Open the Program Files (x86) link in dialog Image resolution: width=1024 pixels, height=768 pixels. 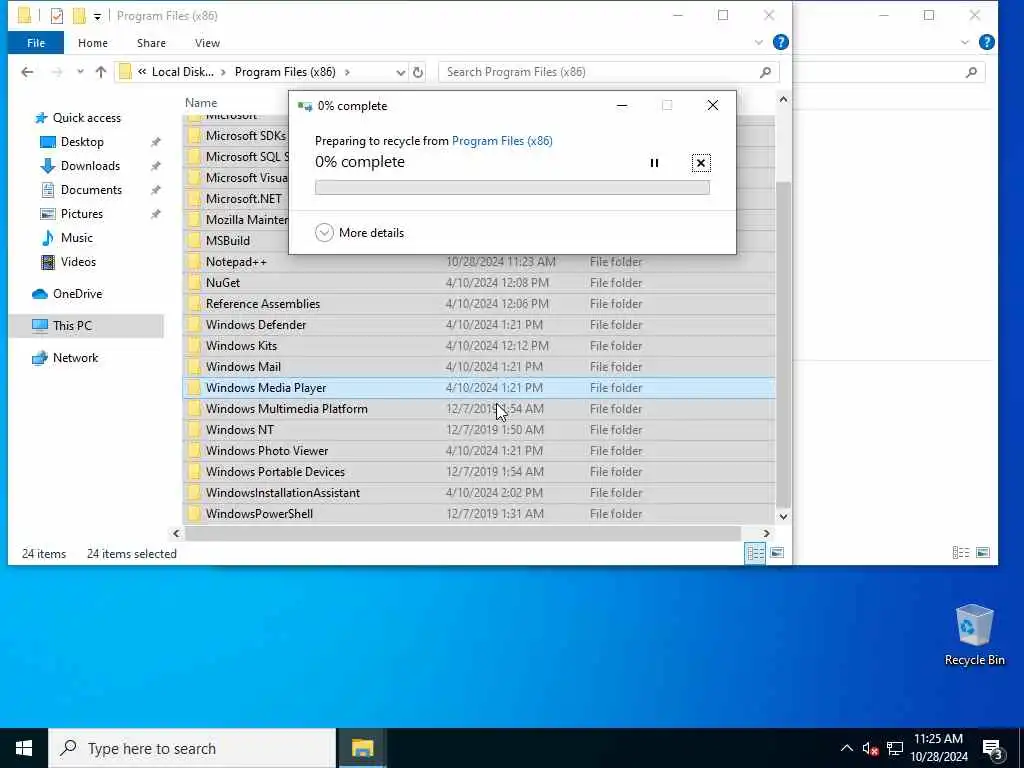click(x=502, y=141)
